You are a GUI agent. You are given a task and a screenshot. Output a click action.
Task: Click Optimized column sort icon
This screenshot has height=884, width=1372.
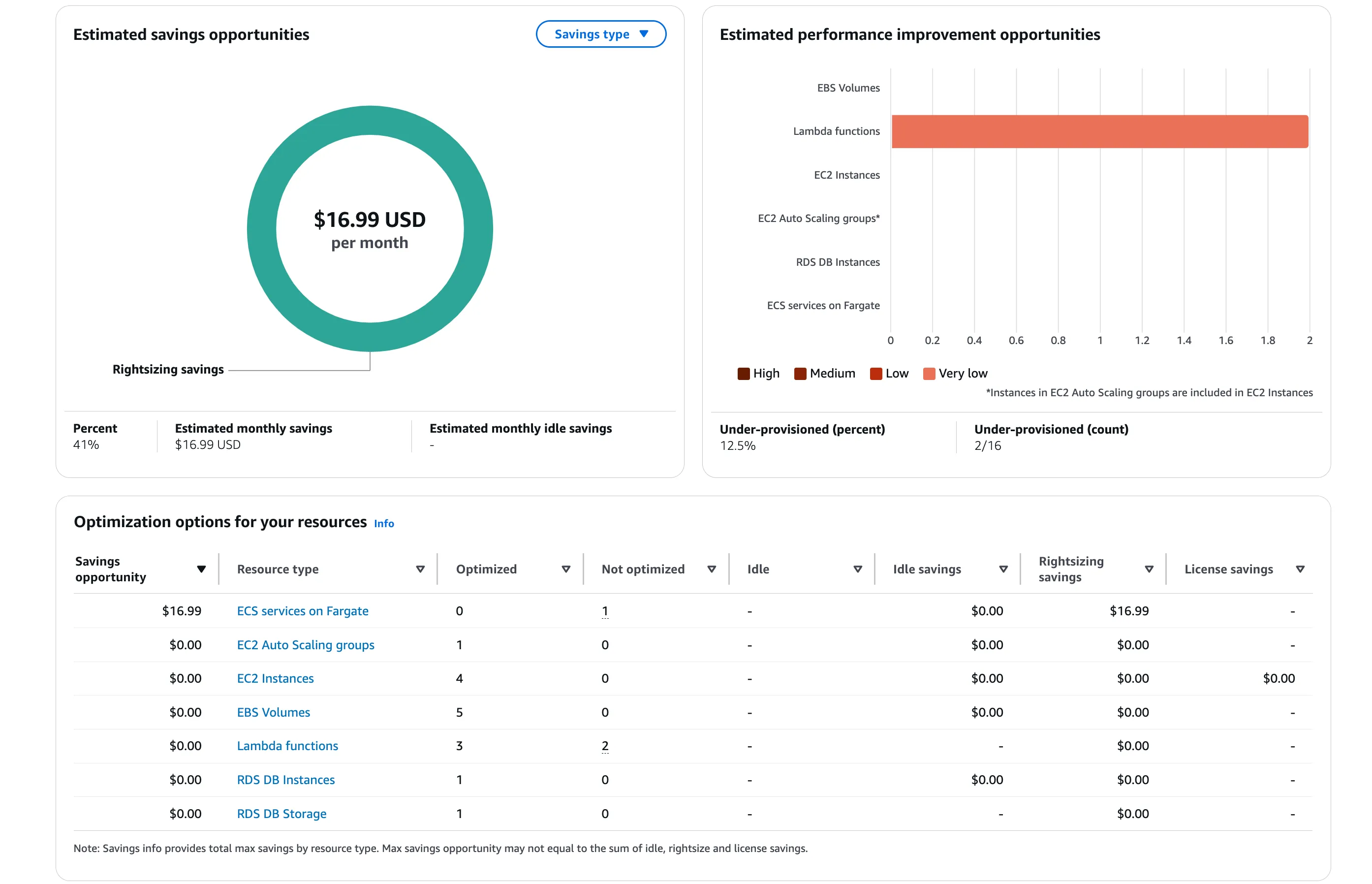click(x=566, y=569)
